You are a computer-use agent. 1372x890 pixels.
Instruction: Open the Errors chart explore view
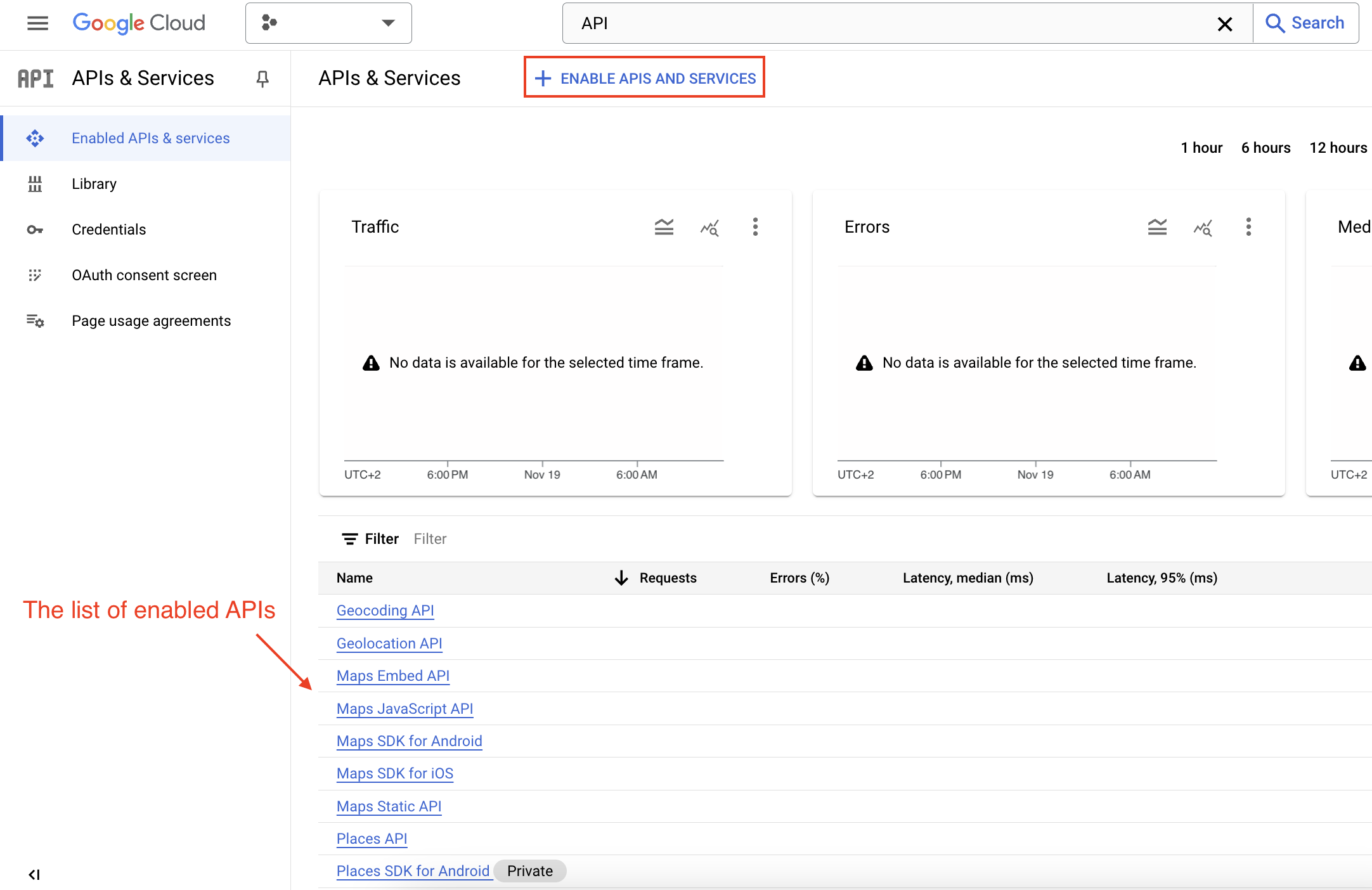[1203, 228]
